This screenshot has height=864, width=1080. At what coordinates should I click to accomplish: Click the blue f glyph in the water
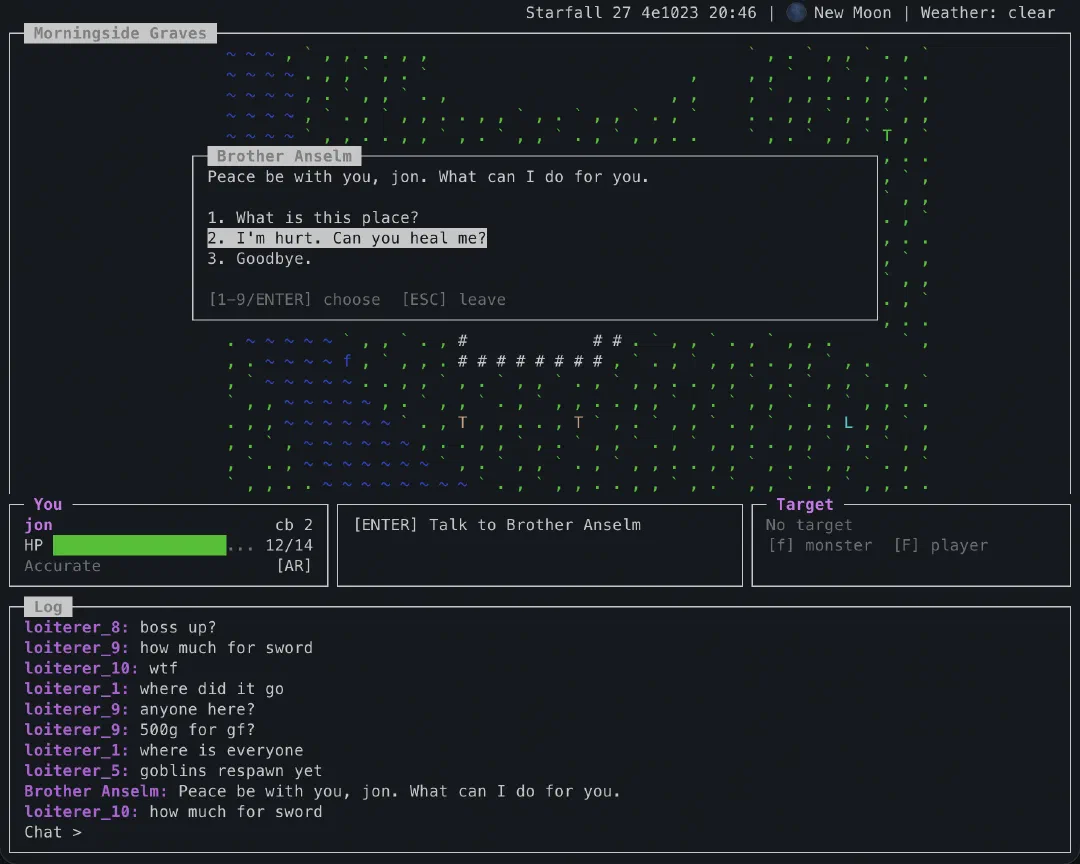(347, 360)
